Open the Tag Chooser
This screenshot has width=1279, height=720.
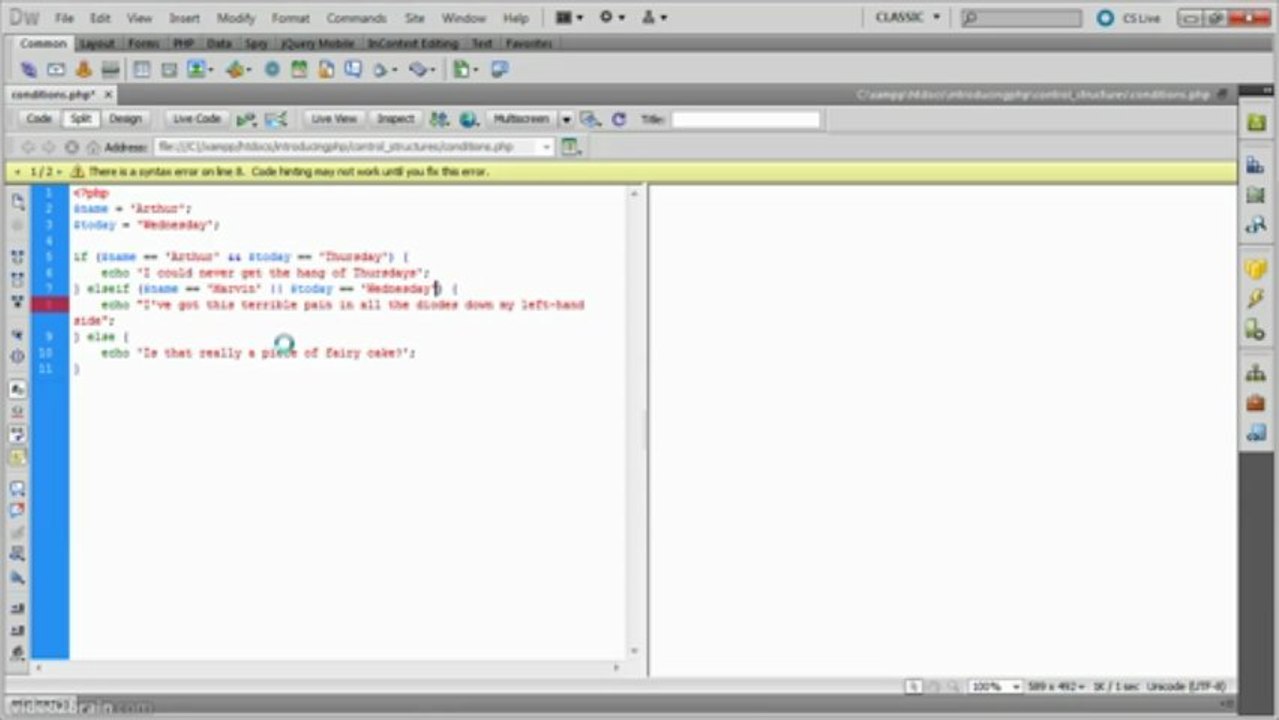click(499, 69)
